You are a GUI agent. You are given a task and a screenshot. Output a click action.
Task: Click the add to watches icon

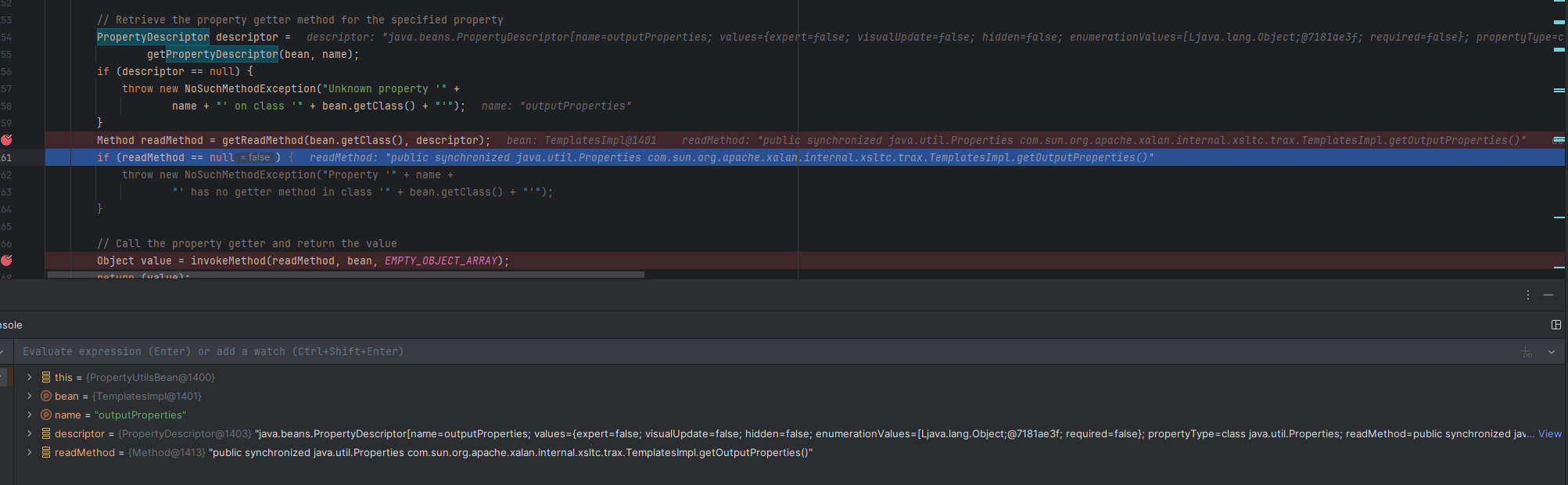tap(1526, 352)
